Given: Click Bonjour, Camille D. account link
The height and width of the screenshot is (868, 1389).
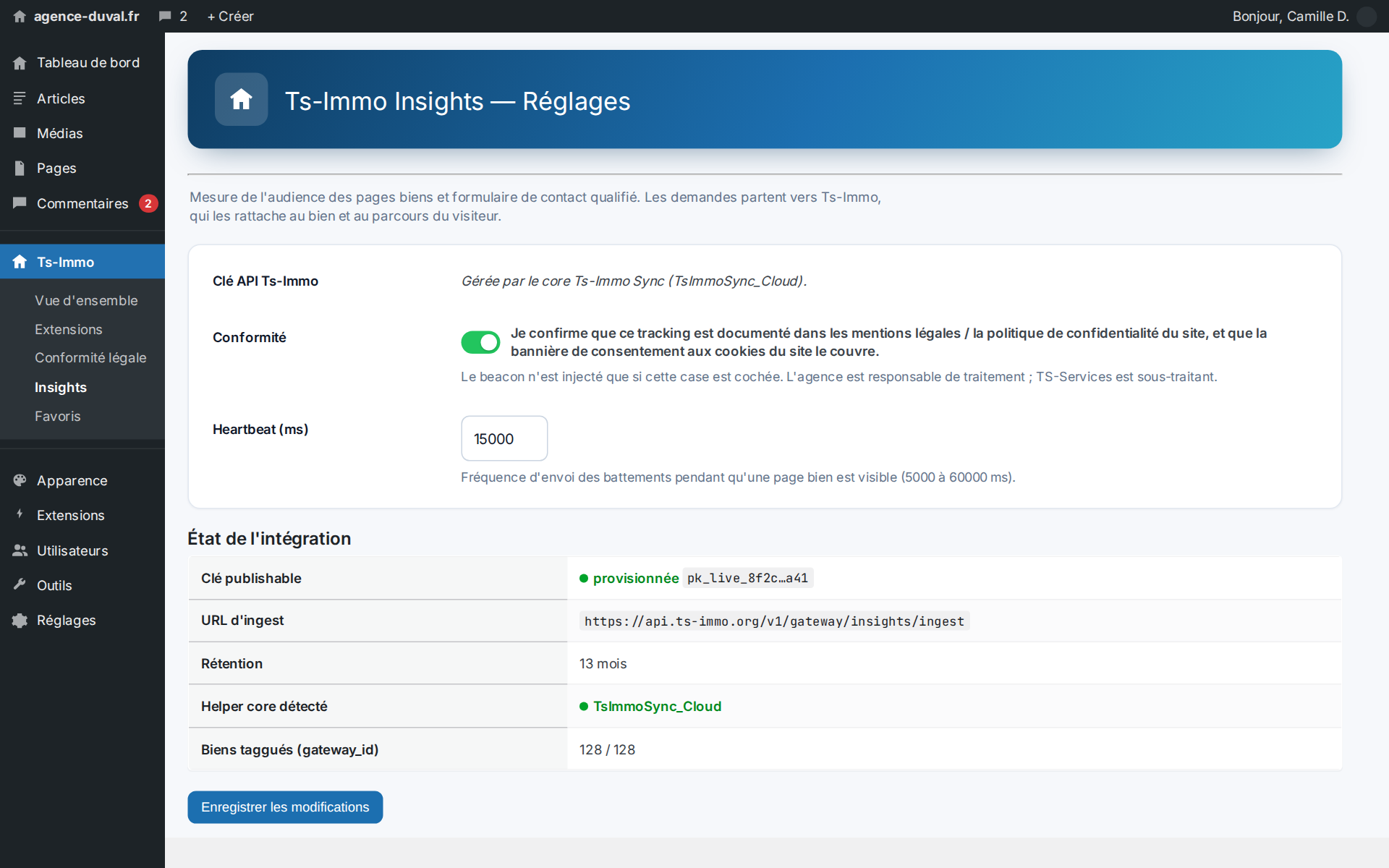Looking at the screenshot, I should 1291,16.
